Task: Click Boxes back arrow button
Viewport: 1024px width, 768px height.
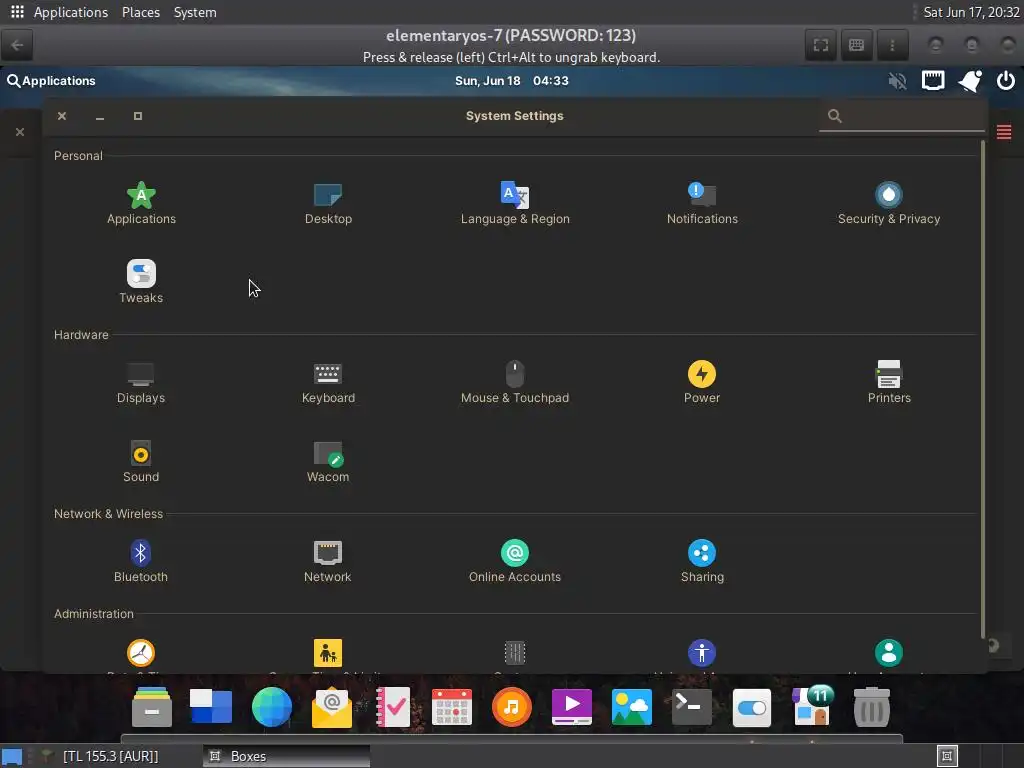Action: pyautogui.click(x=18, y=45)
